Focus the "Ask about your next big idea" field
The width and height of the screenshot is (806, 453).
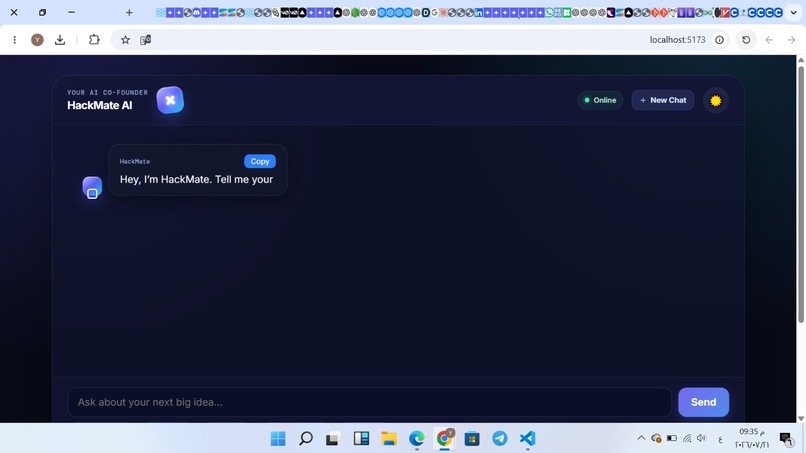[x=369, y=402]
